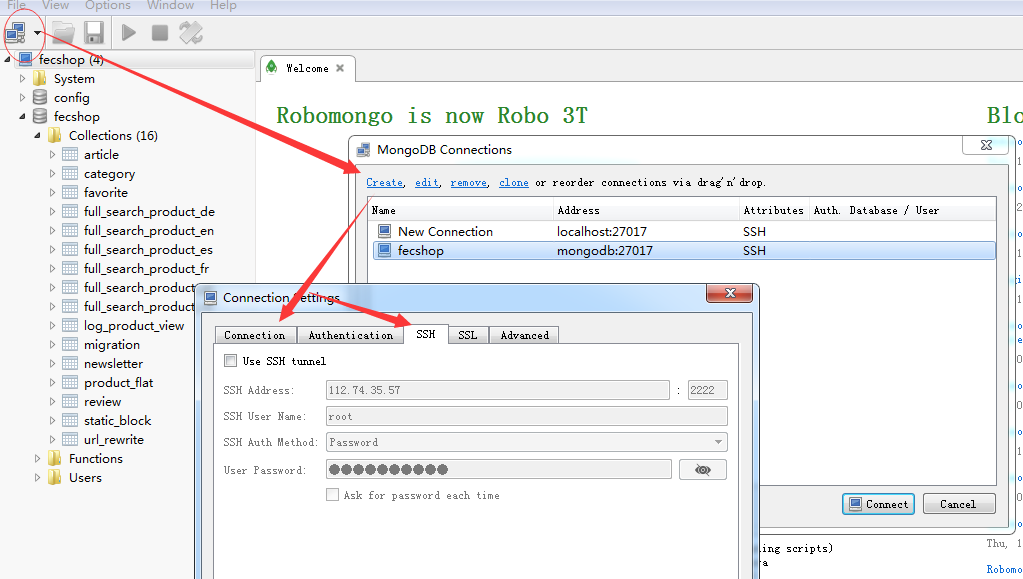Click the article collection table icon
The image size is (1023, 579).
coord(70,155)
